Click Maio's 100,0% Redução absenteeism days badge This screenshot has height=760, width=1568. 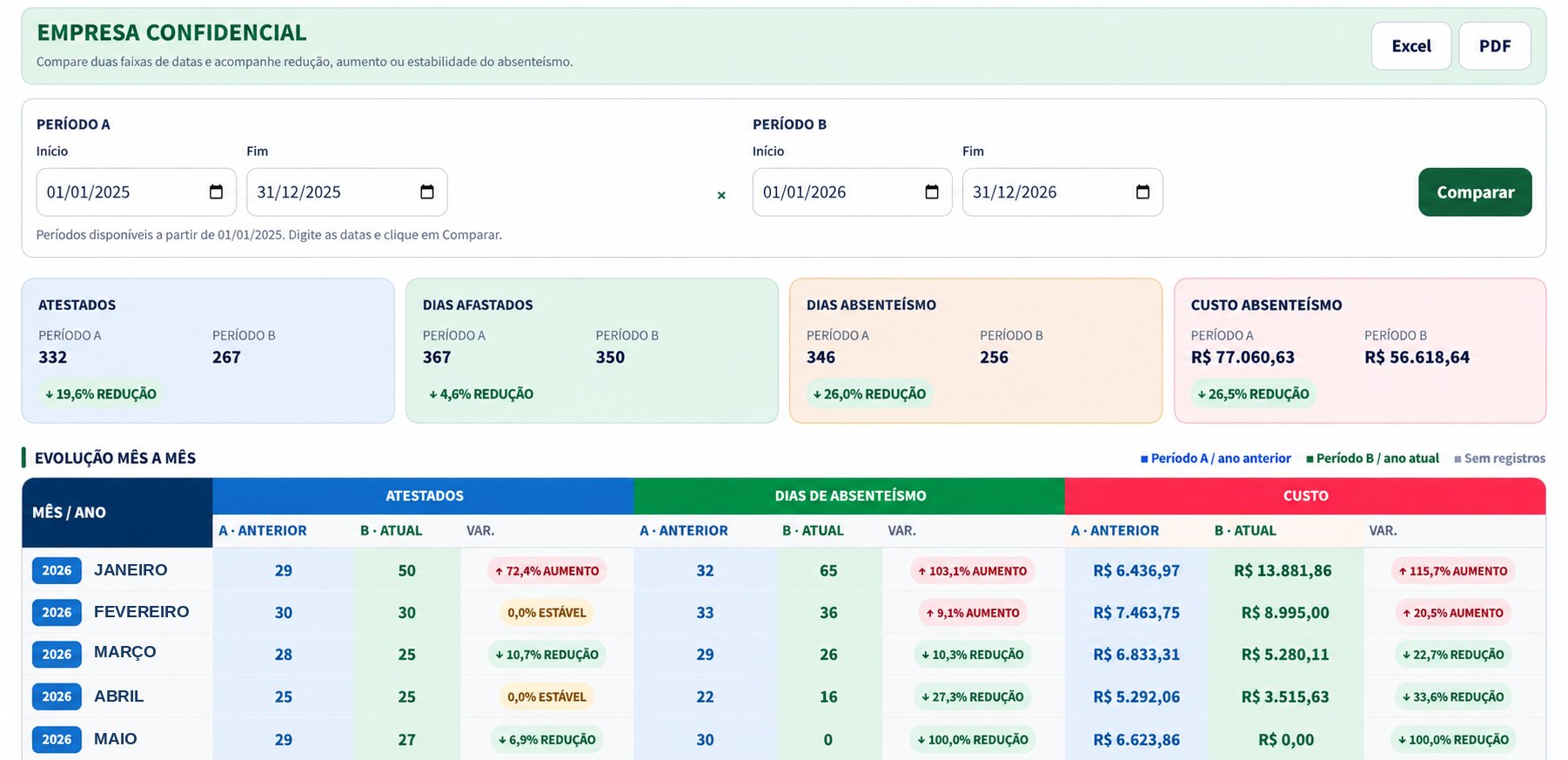[x=972, y=740]
